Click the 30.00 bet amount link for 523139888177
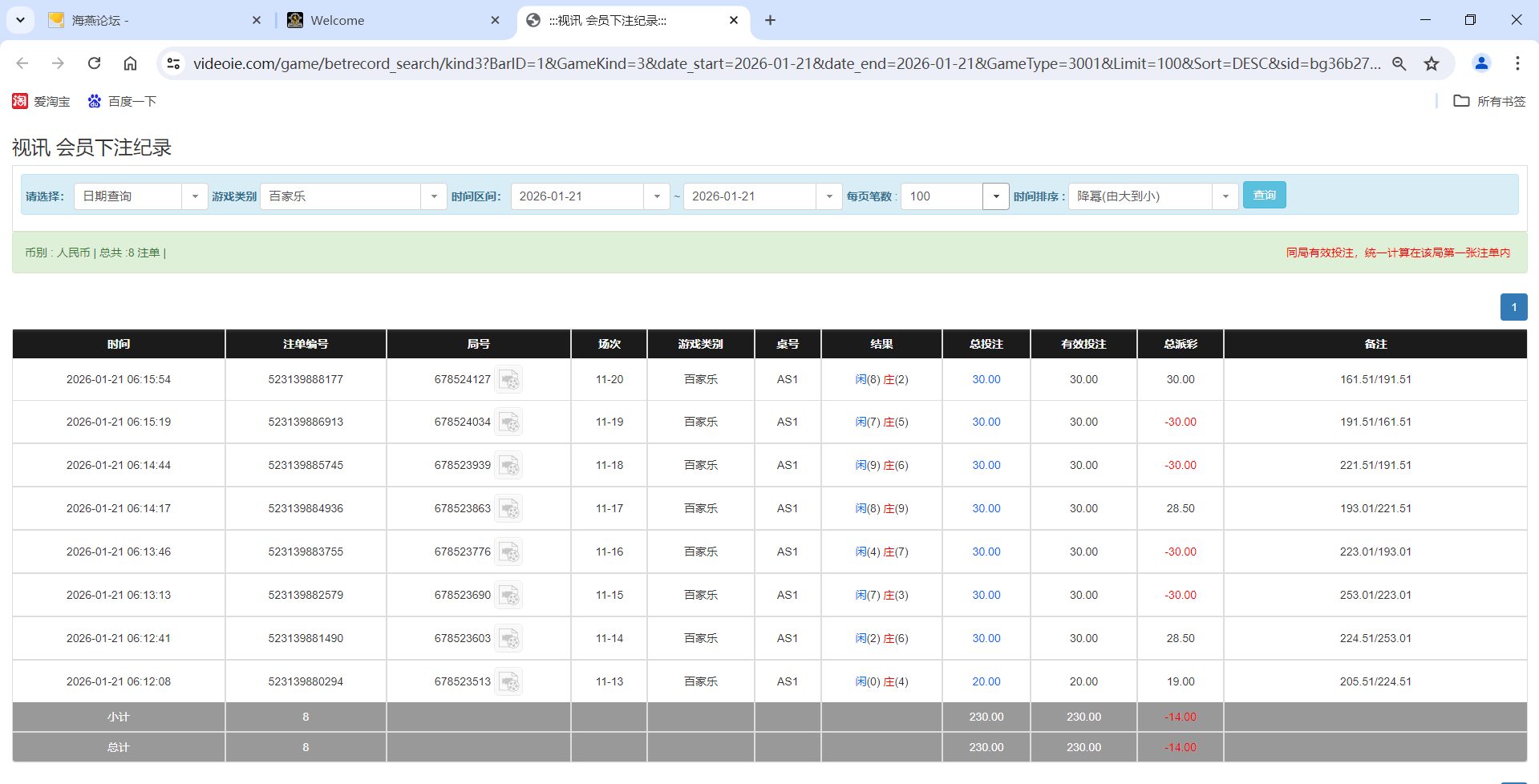 [x=986, y=379]
